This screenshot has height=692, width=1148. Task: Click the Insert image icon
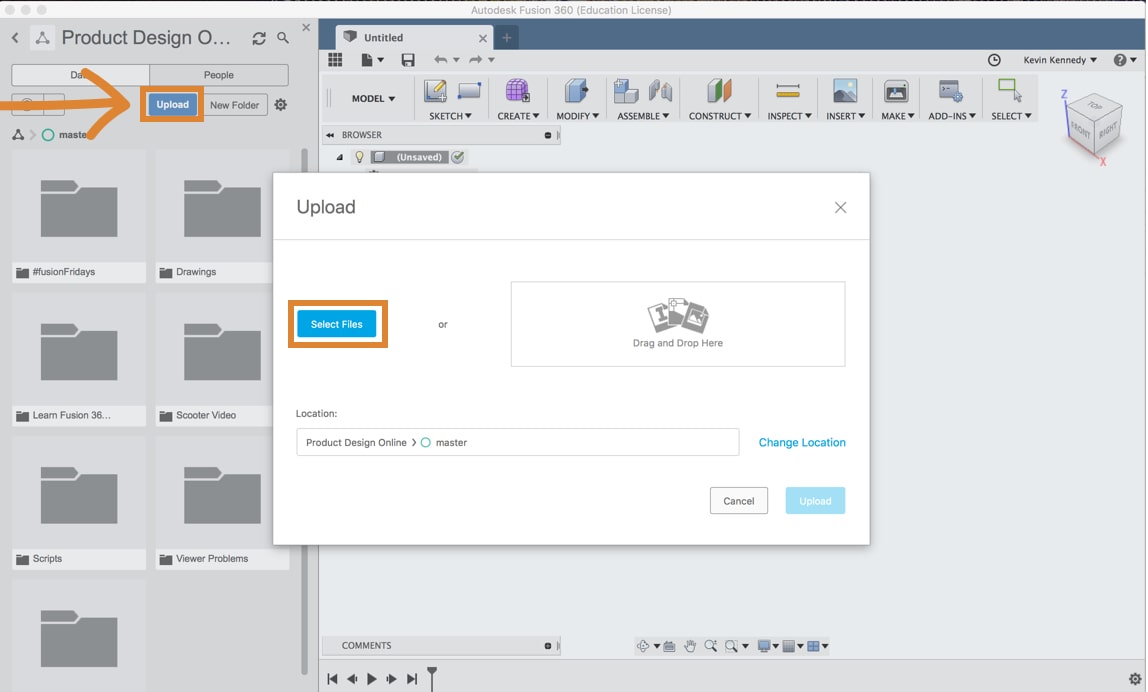(x=845, y=92)
